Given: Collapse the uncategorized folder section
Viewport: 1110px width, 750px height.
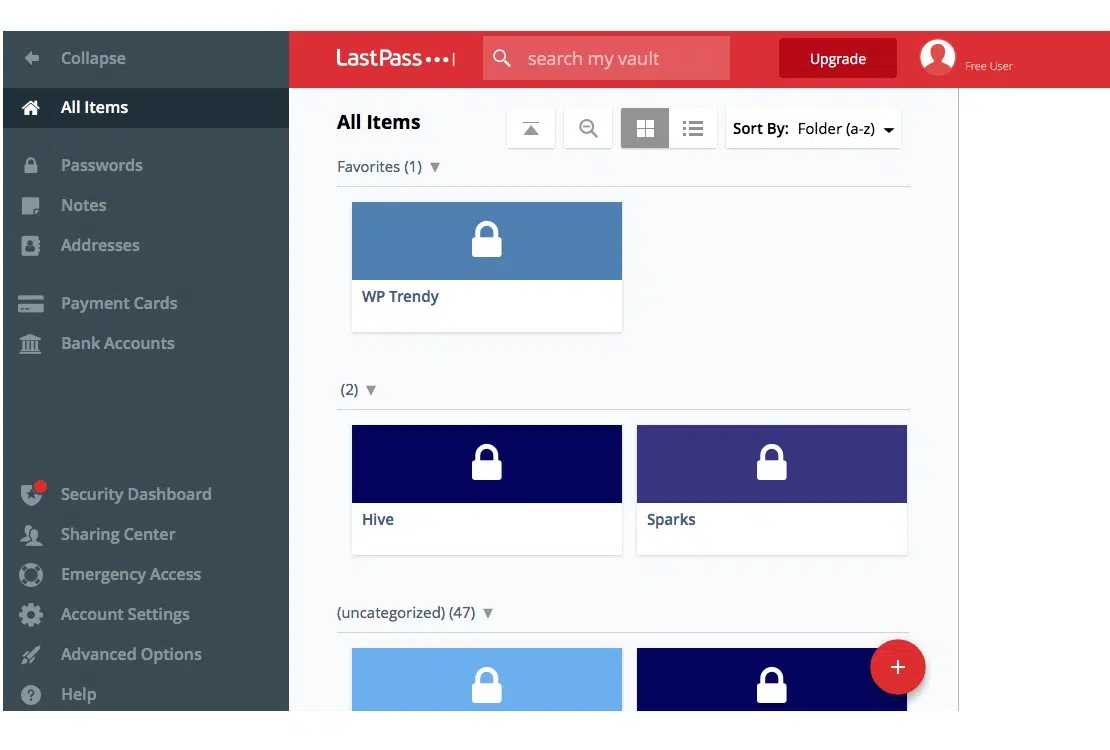Looking at the screenshot, I should pyautogui.click(x=488, y=613).
